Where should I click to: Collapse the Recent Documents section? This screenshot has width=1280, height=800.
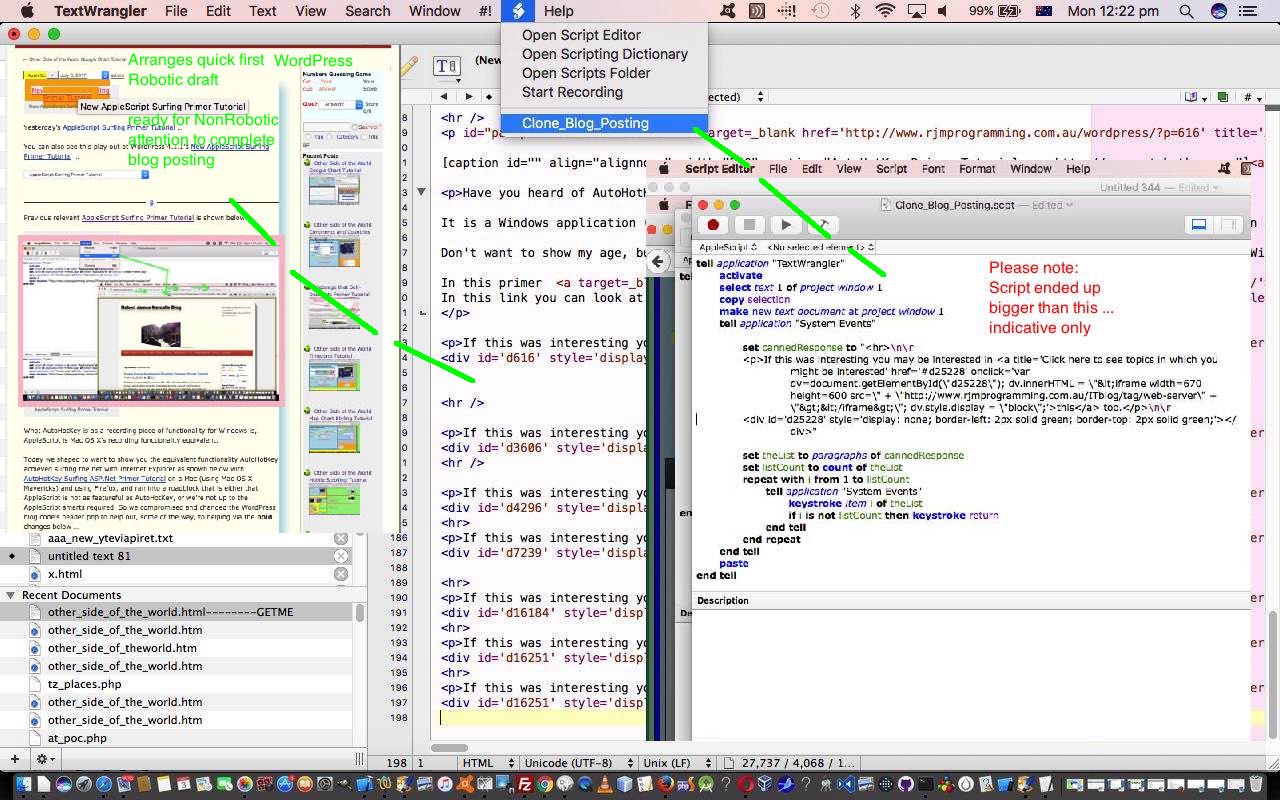pos(11,595)
